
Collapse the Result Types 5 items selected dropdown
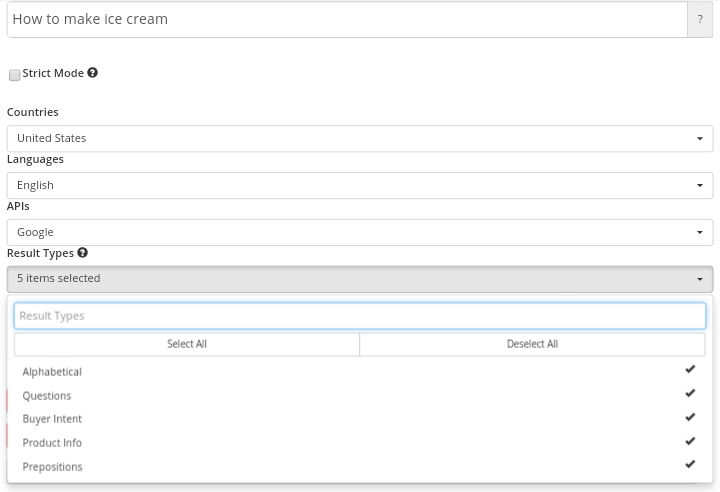point(360,279)
